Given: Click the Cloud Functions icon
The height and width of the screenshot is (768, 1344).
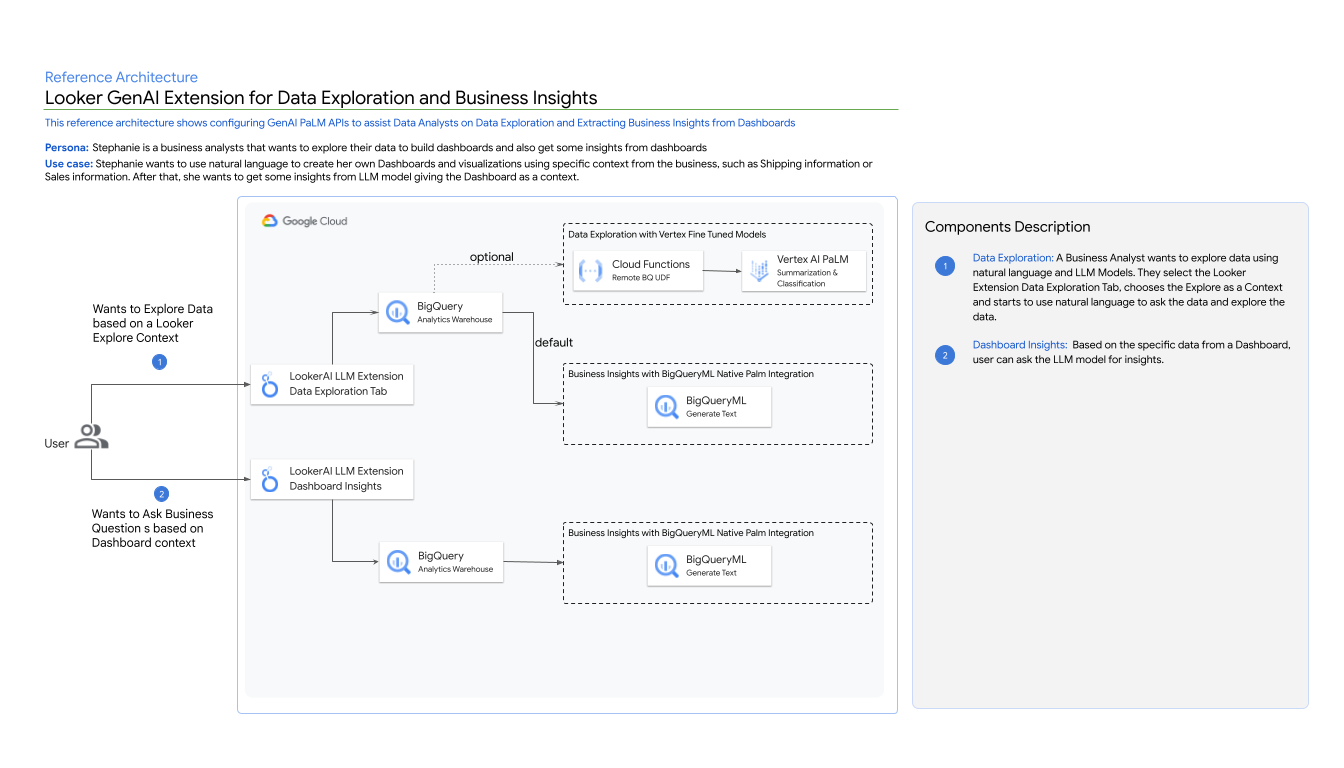Looking at the screenshot, I should 591,270.
